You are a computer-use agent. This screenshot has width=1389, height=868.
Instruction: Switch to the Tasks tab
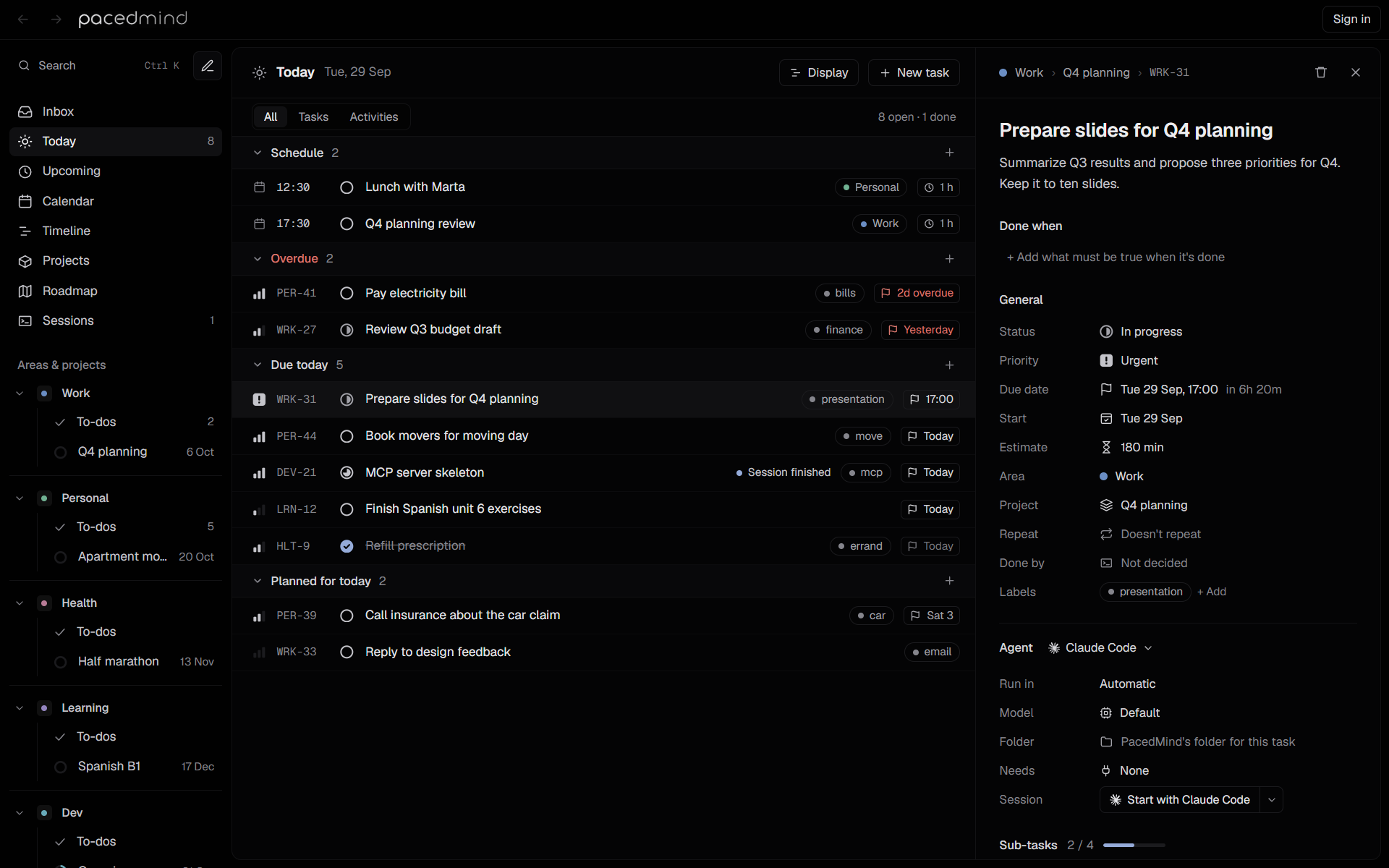click(x=313, y=117)
